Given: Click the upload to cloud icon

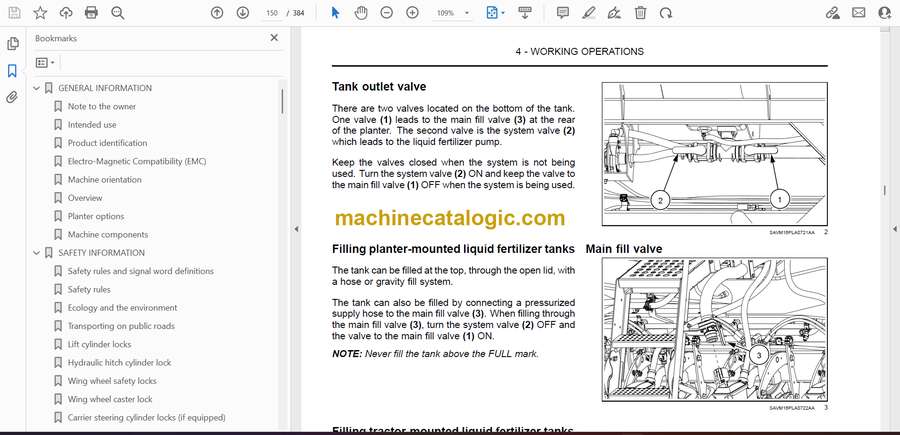Looking at the screenshot, I should (66, 13).
